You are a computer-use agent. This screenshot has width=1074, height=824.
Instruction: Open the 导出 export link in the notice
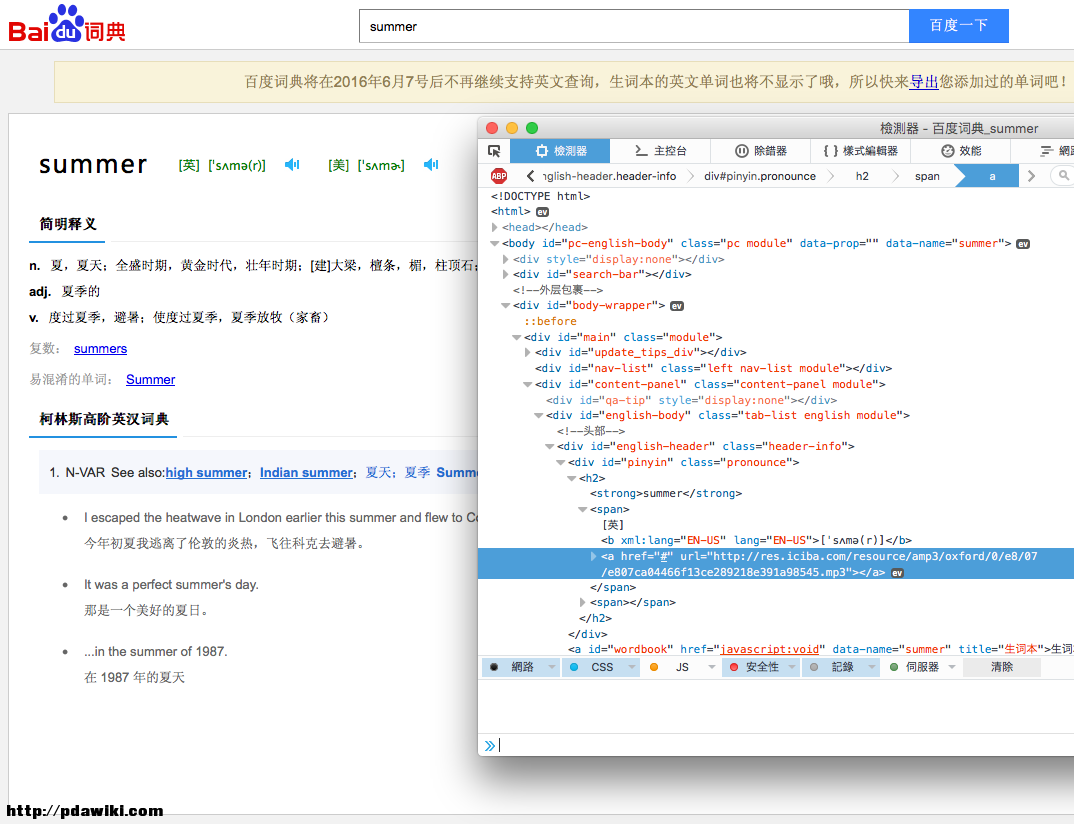click(x=923, y=82)
